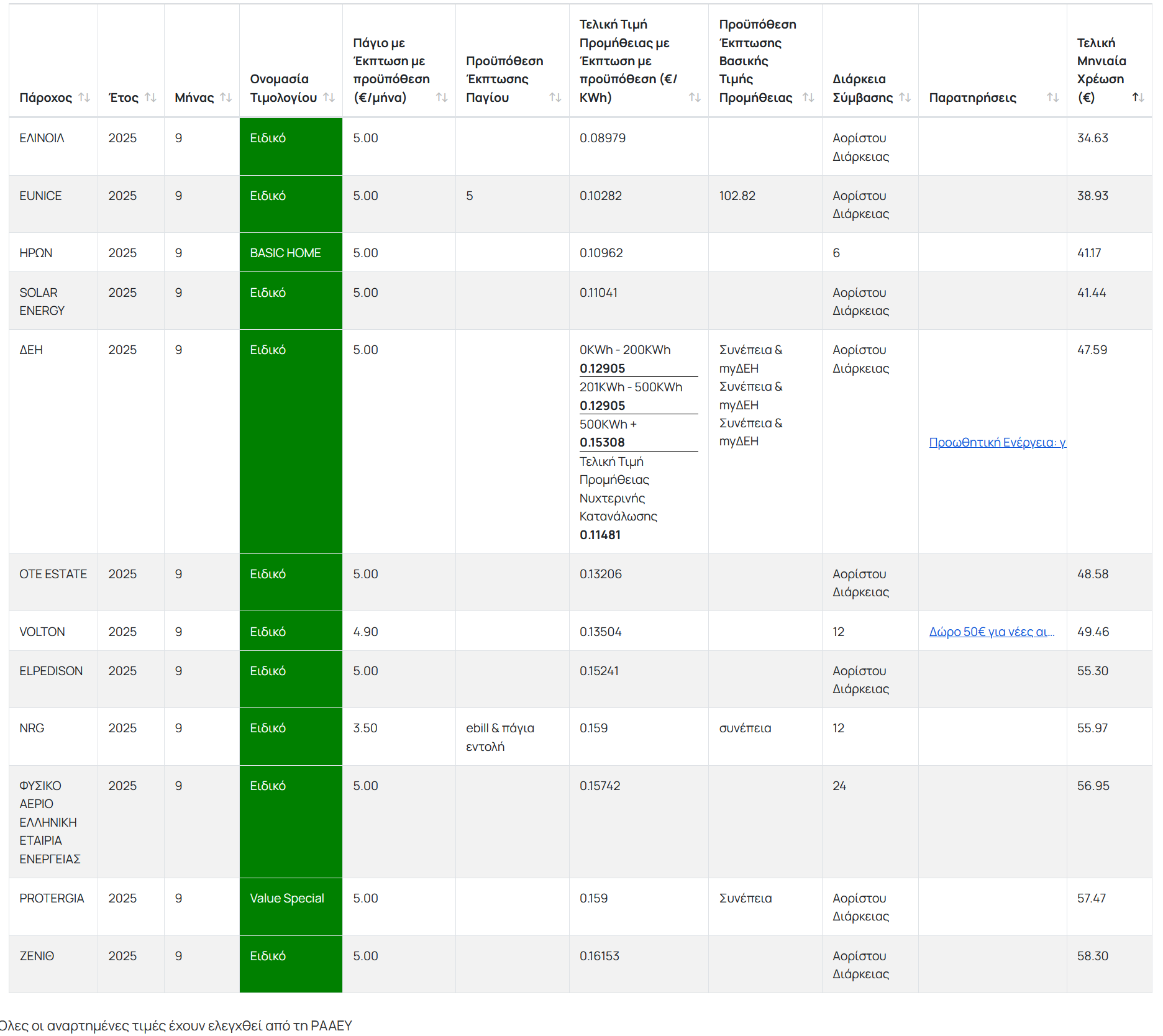This screenshot has width=1163, height=1036.
Task: Sort by Ονομασία Τιμολογίου arrows
Action: pyautogui.click(x=329, y=98)
